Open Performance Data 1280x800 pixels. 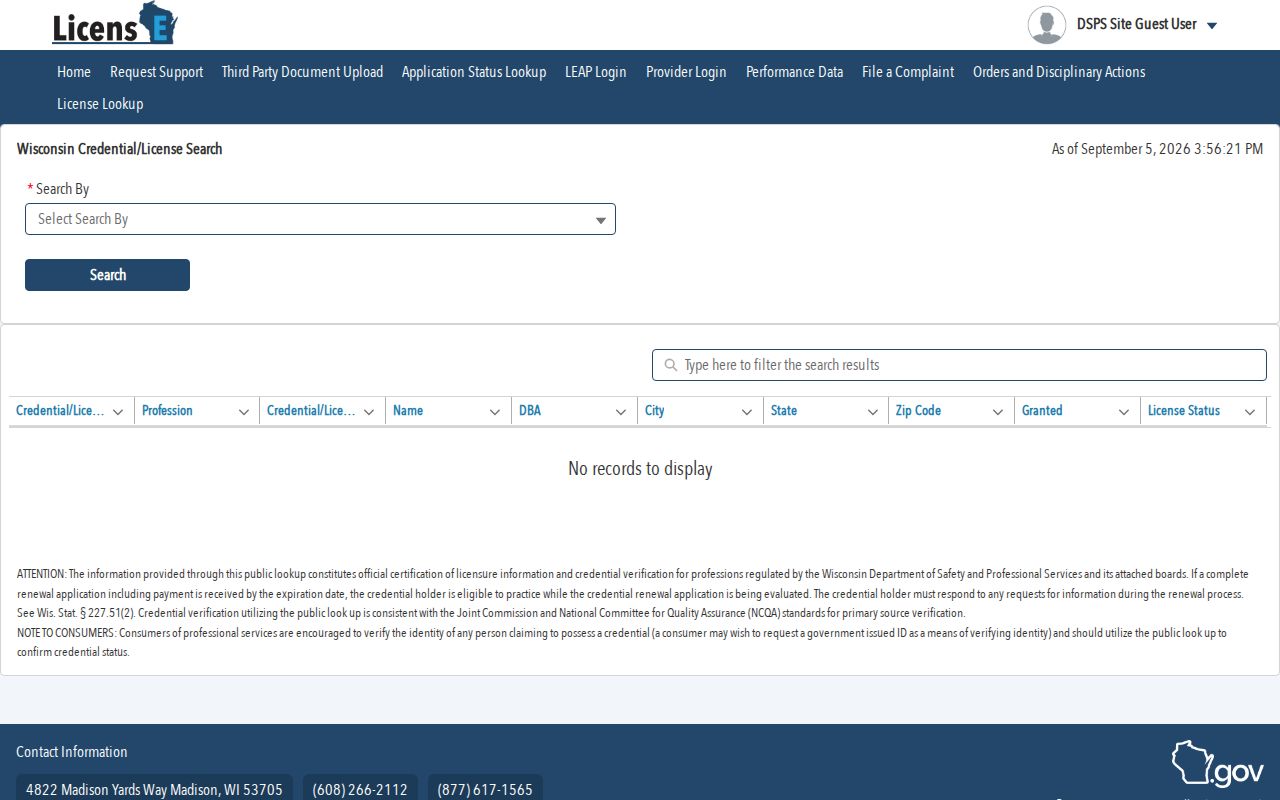794,72
